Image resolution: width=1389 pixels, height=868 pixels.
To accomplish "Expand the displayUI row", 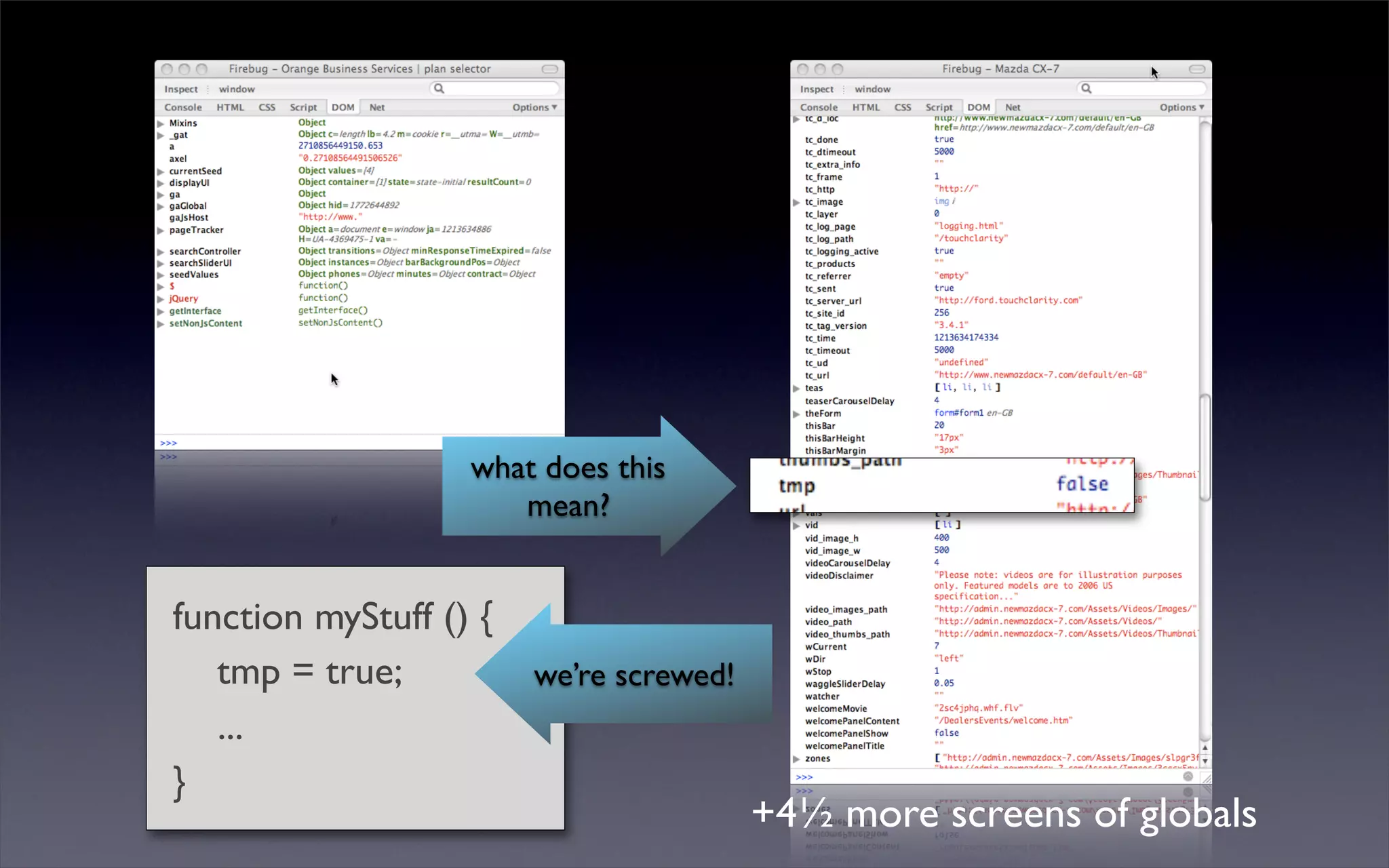I will coord(161,183).
